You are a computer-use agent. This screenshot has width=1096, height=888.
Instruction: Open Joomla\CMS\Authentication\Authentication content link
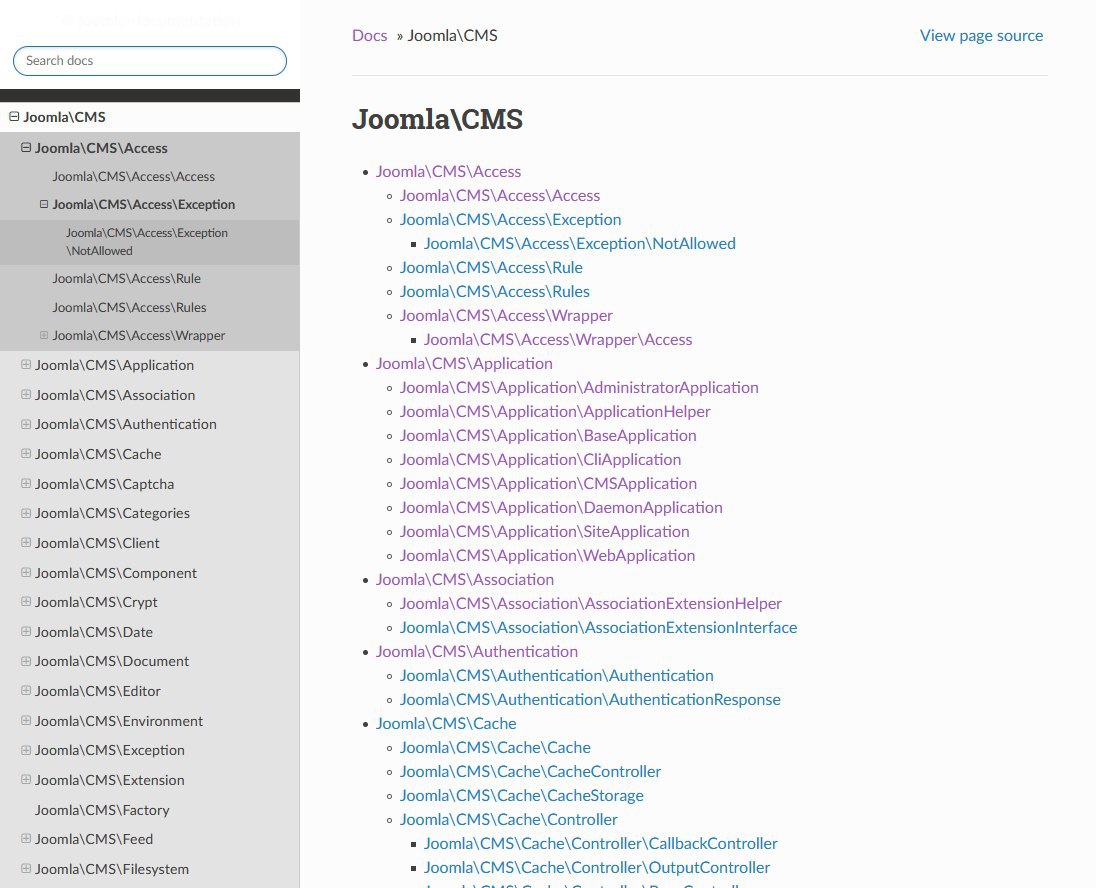(556, 675)
